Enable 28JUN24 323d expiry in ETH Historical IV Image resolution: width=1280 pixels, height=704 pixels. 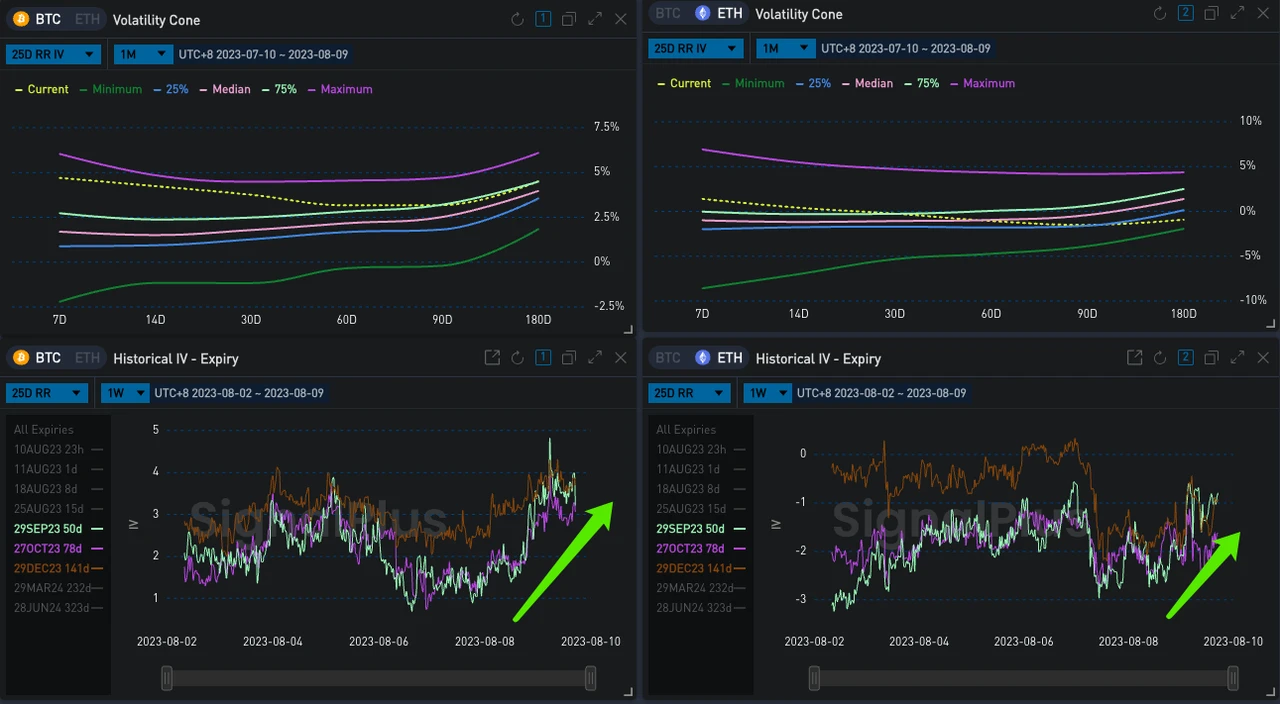click(x=700, y=607)
